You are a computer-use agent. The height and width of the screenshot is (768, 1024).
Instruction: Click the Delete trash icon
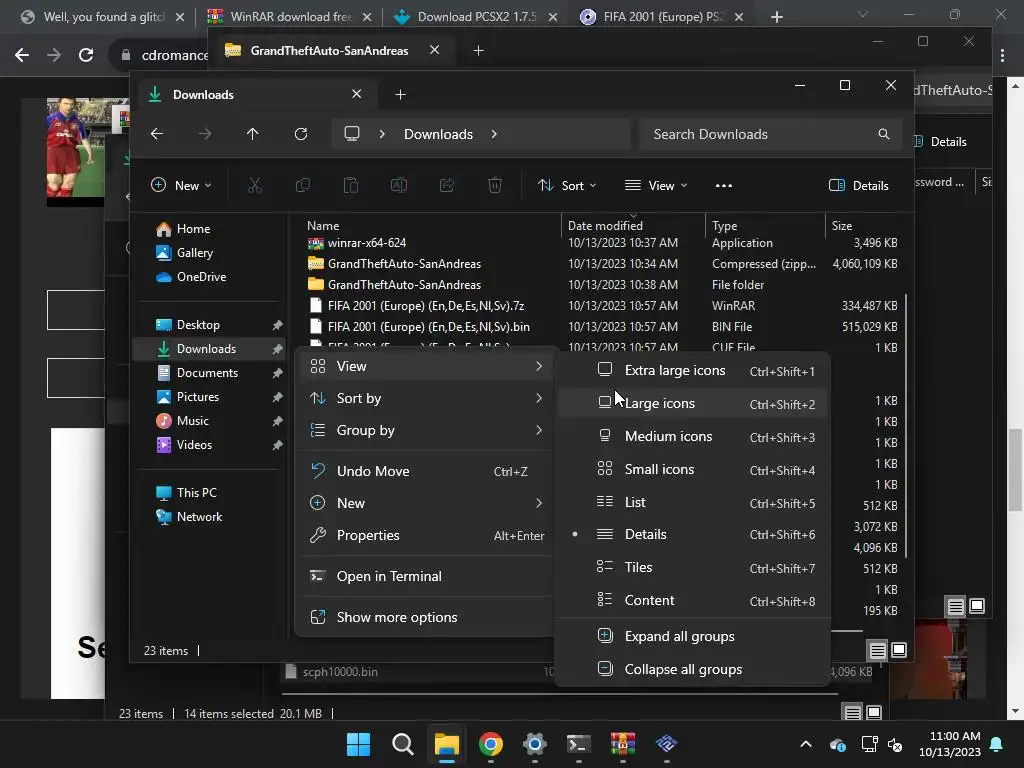coord(495,185)
